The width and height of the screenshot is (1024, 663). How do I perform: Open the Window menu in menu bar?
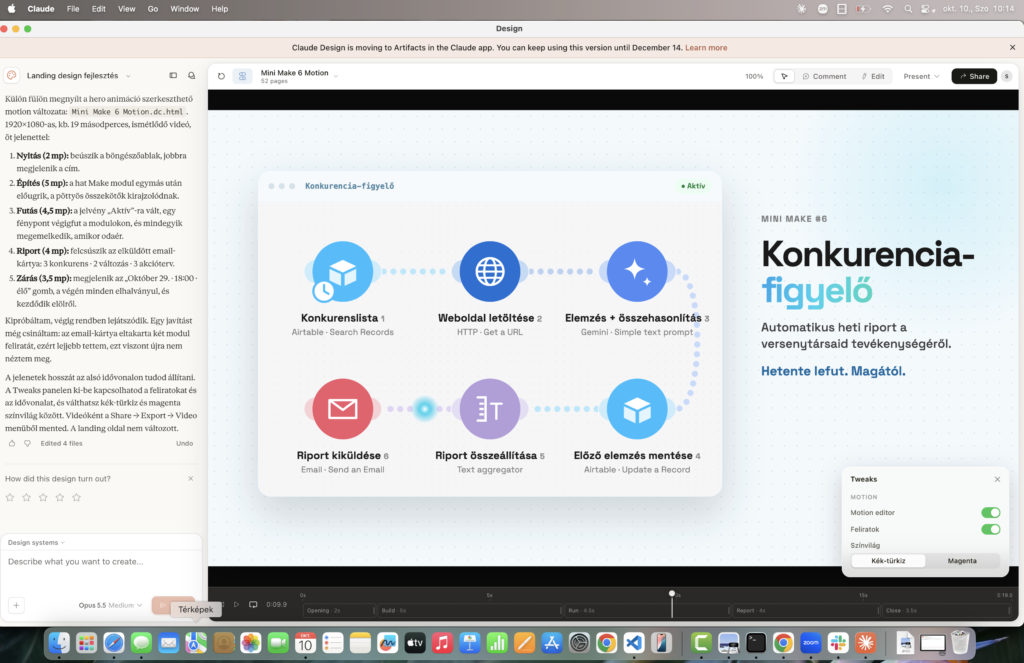(185, 9)
